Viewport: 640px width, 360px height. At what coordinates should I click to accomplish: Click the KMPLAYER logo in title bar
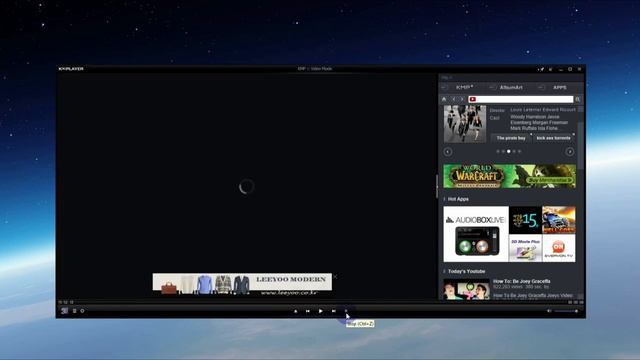[x=71, y=69]
